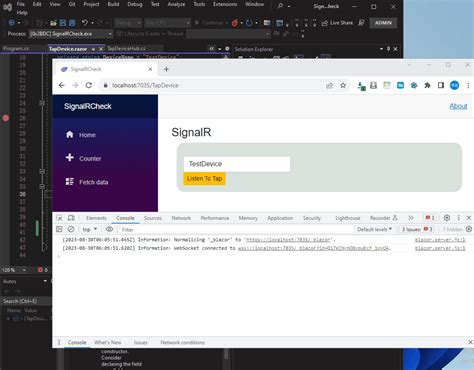Click the SignalRCheck brand title
The image size is (474, 370).
88,106
